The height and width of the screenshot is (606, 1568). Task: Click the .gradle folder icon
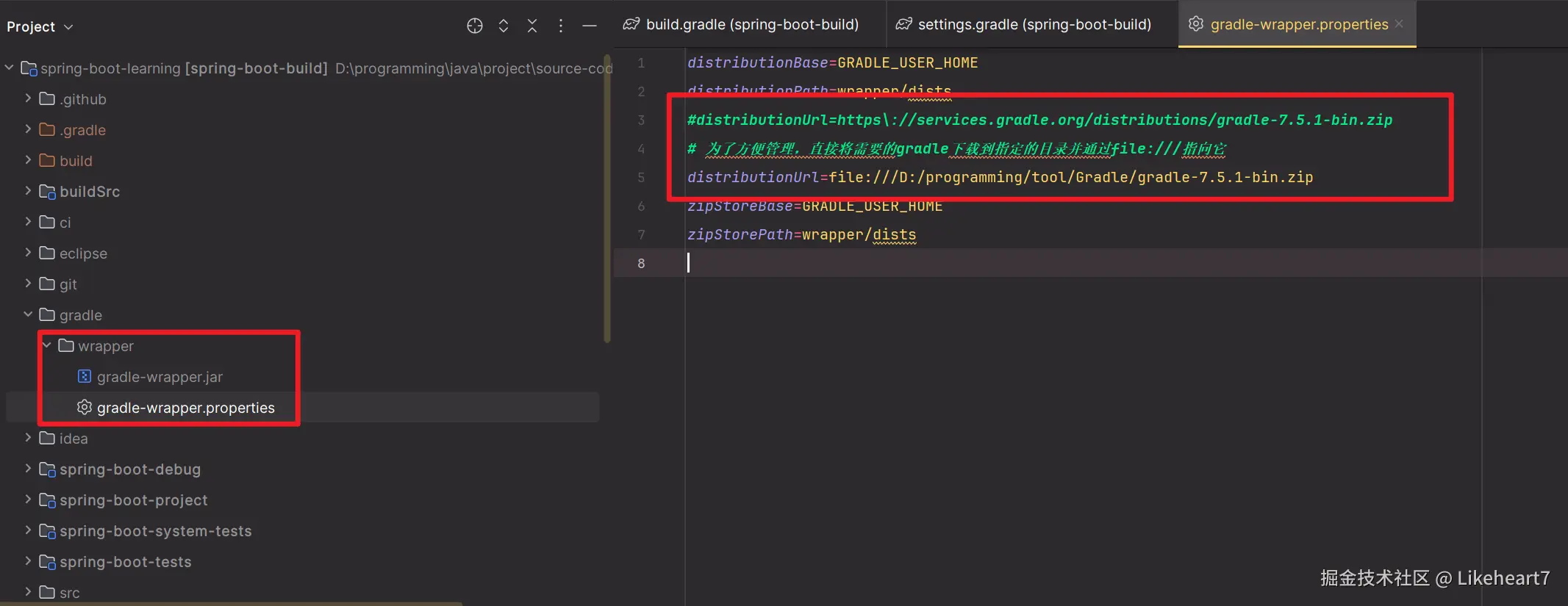47,129
